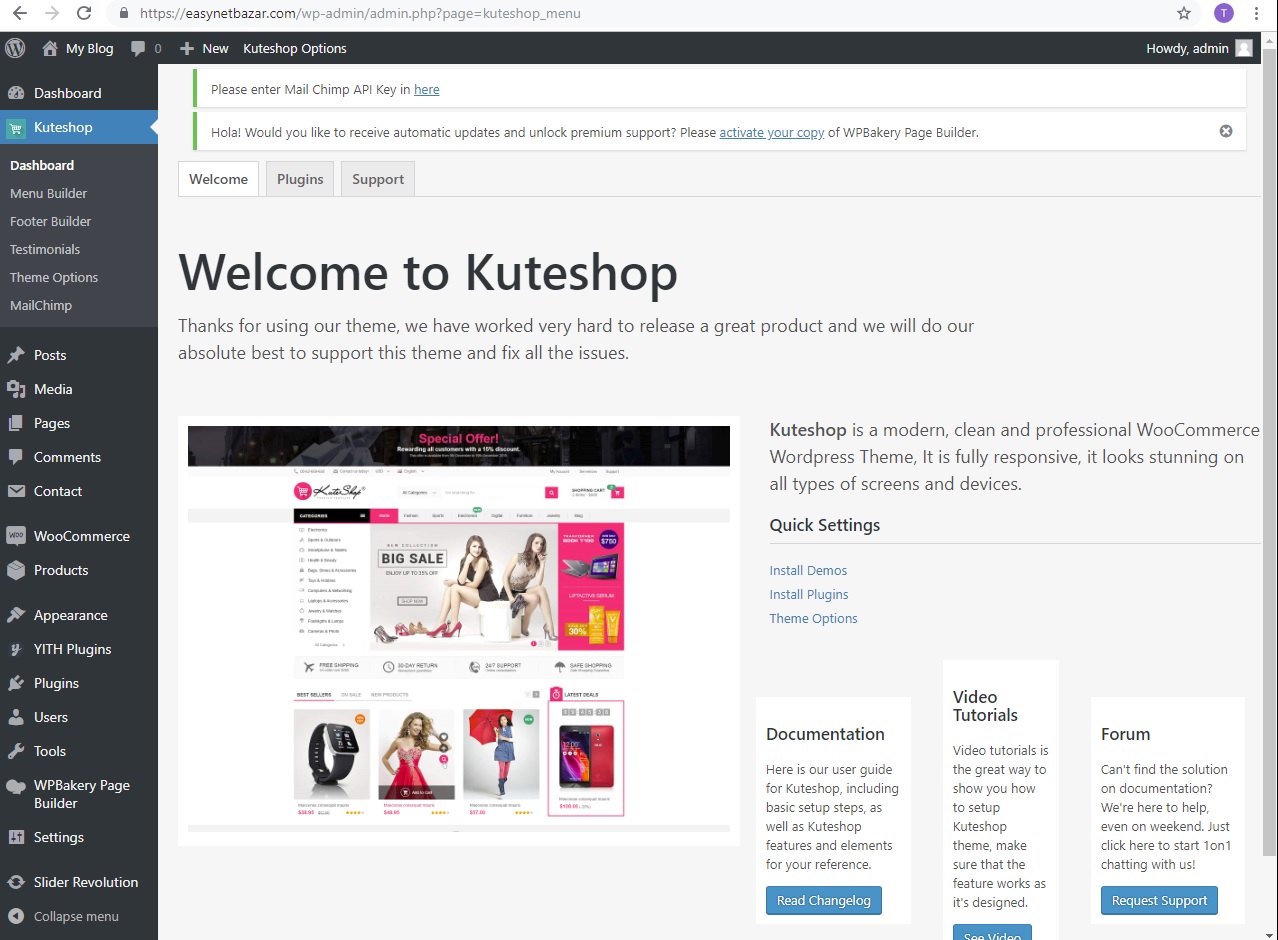1278x940 pixels.
Task: Open Theme Options in Kuteshop submenu
Action: tap(54, 277)
